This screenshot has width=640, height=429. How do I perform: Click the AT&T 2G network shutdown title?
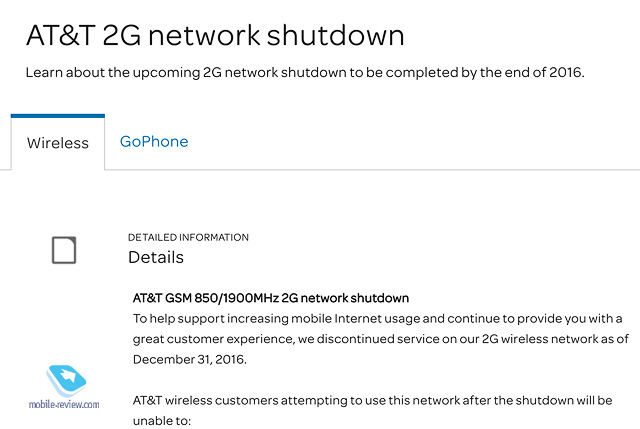[215, 35]
